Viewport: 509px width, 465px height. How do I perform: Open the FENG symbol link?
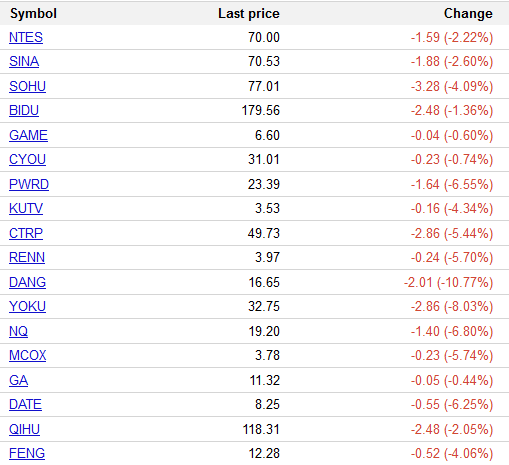(27, 454)
